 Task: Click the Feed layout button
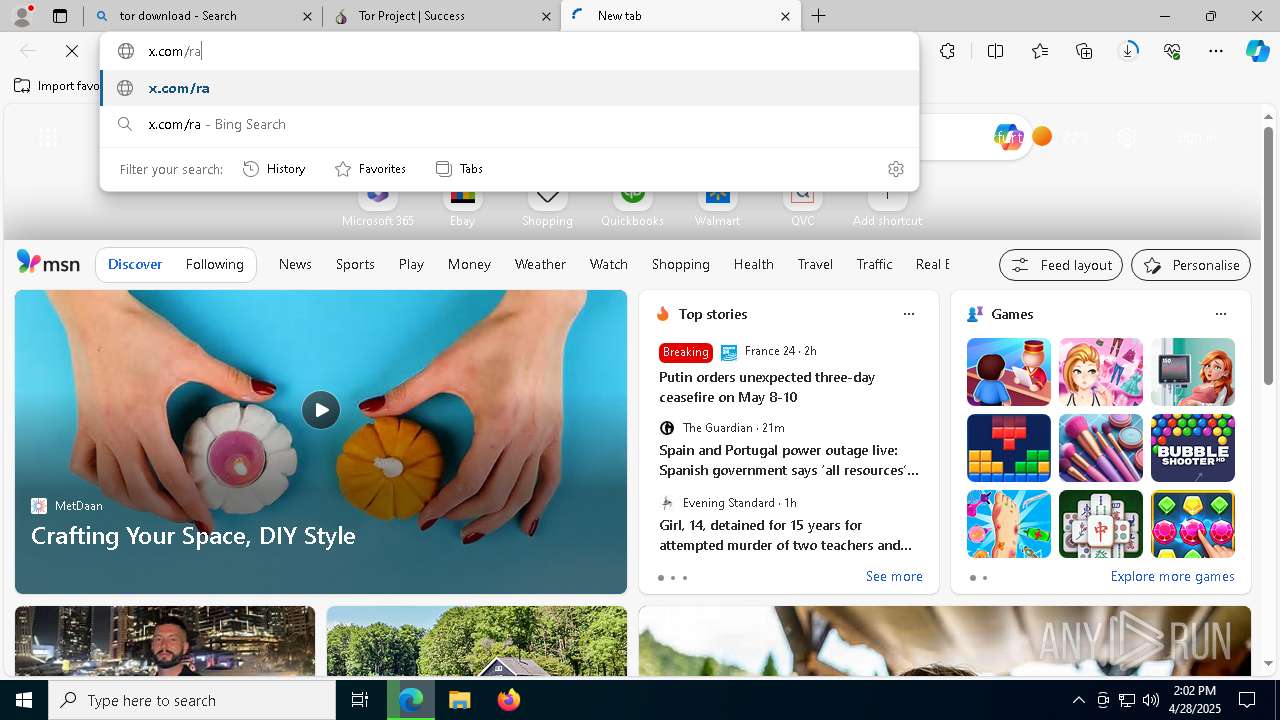click(1061, 265)
